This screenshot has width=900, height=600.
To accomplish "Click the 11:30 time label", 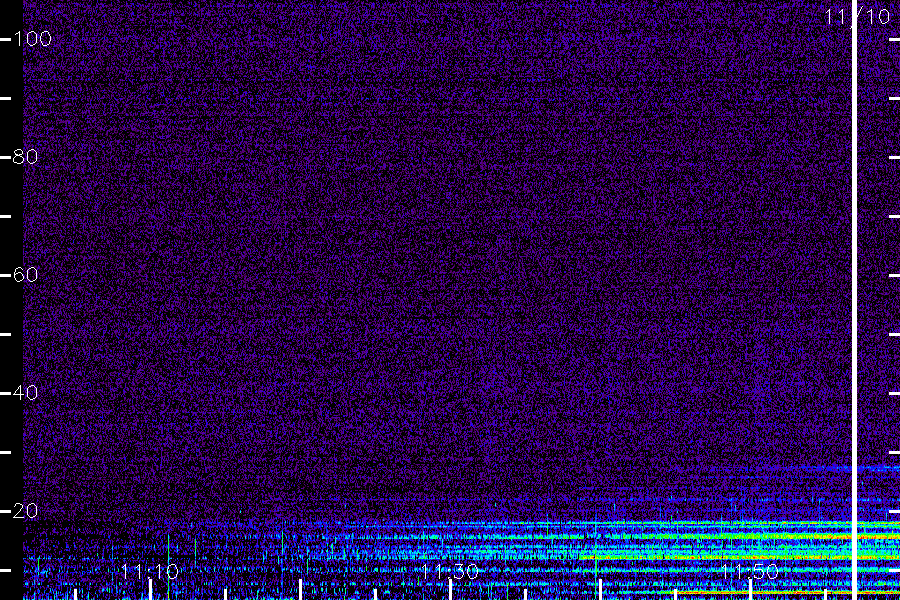I will [x=449, y=571].
